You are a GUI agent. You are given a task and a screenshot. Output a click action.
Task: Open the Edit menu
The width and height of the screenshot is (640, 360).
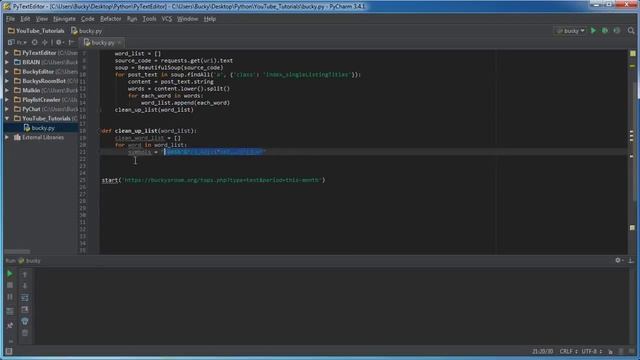pyautogui.click(x=25, y=19)
